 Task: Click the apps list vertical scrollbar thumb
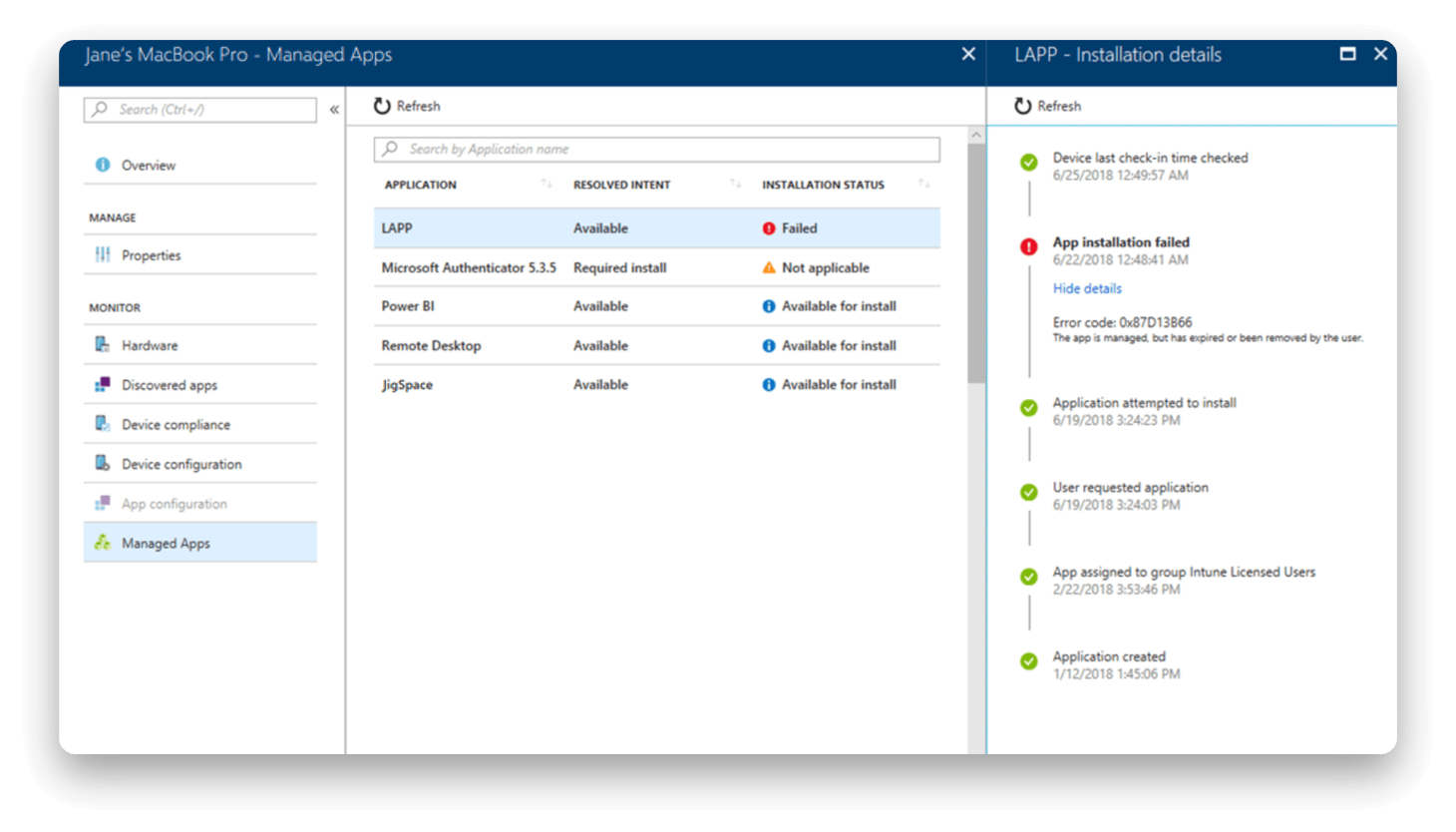click(x=976, y=264)
